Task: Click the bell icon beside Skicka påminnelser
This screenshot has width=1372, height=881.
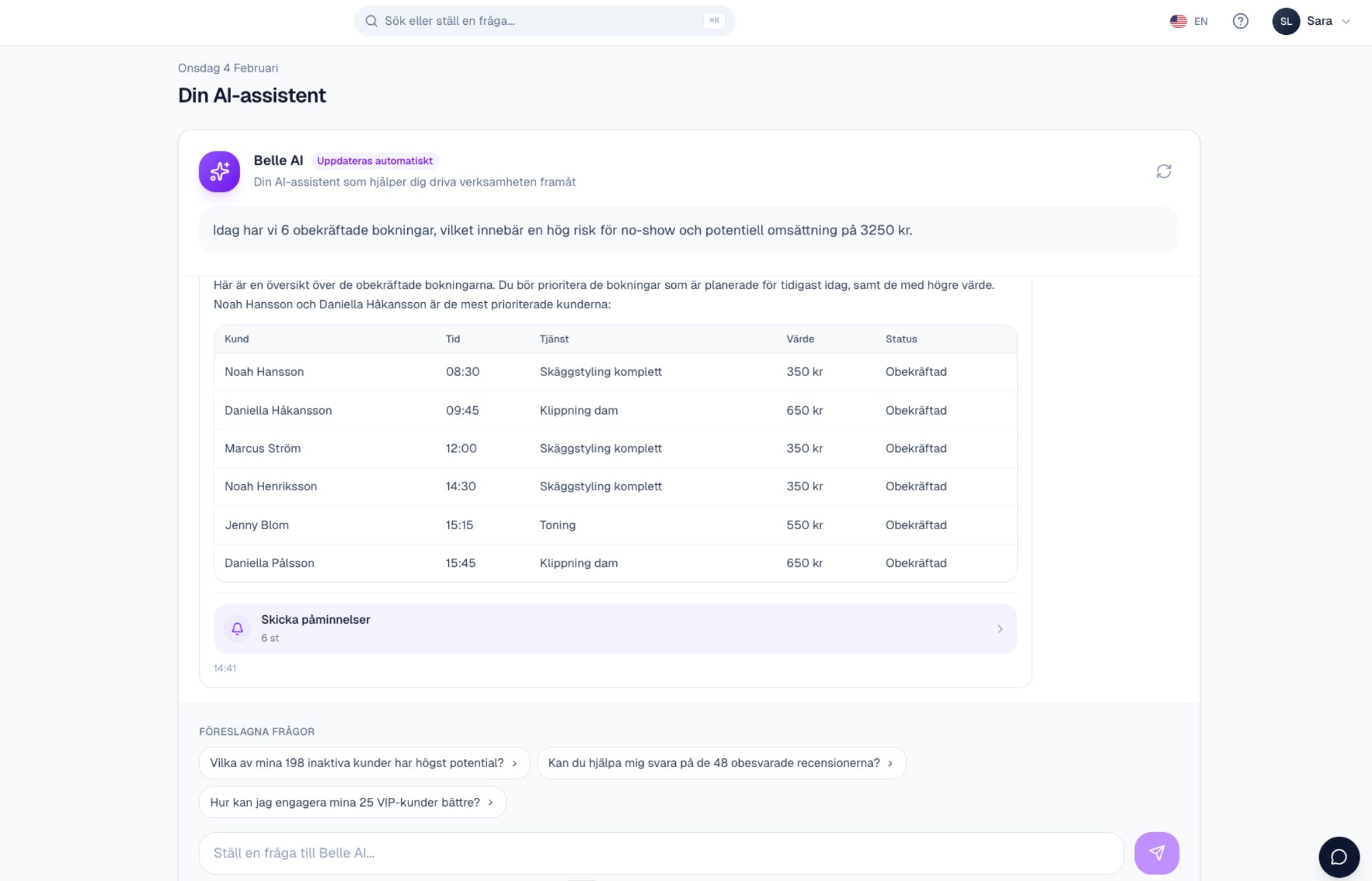Action: (237, 628)
